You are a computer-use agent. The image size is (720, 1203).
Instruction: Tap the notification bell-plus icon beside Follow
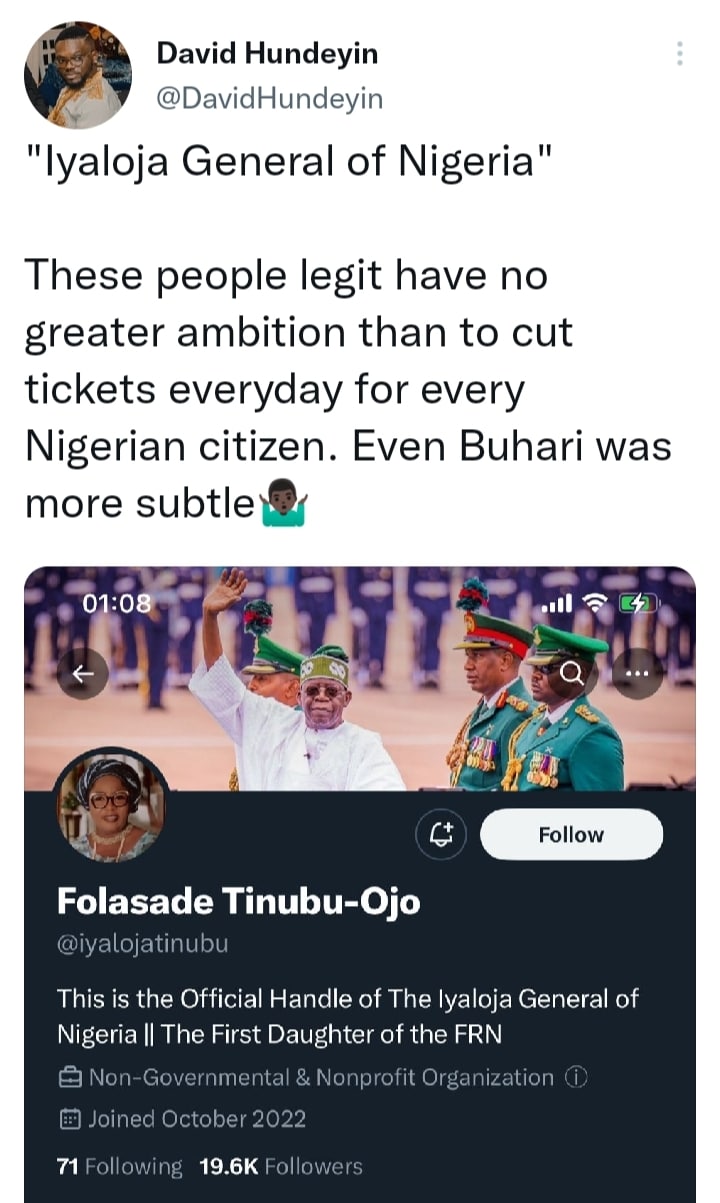[x=443, y=834]
